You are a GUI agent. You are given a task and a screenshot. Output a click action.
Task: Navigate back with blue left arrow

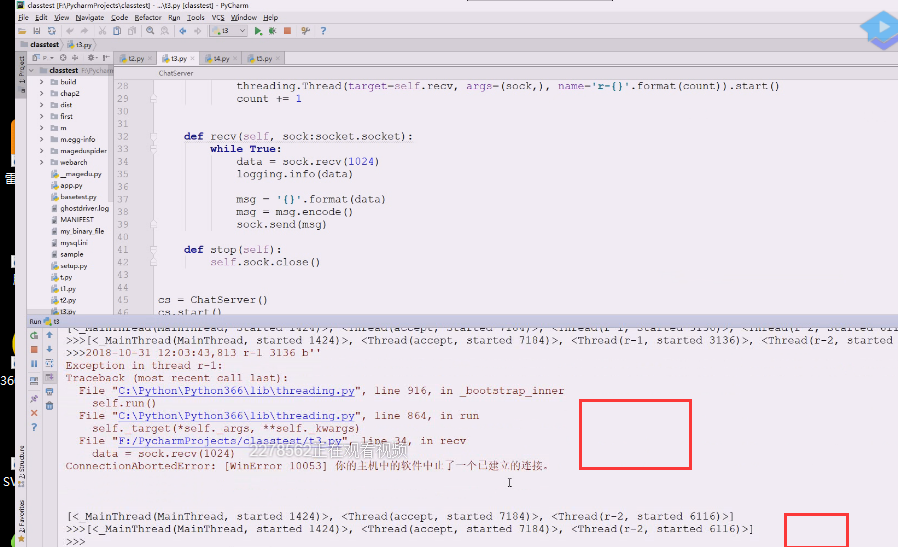point(183,31)
